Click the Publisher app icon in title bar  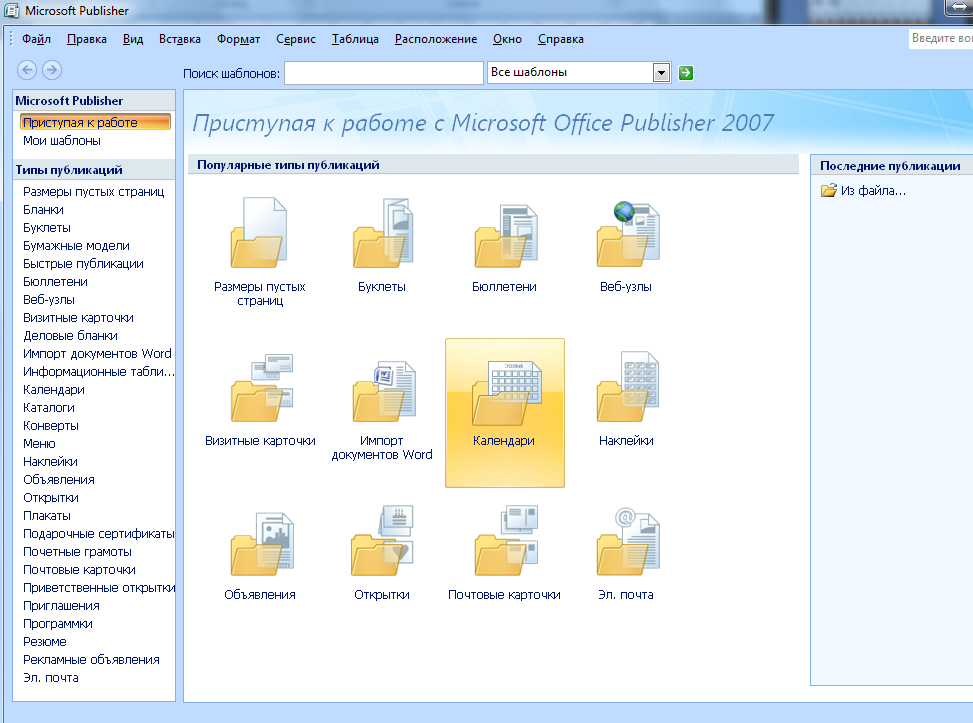coord(12,11)
